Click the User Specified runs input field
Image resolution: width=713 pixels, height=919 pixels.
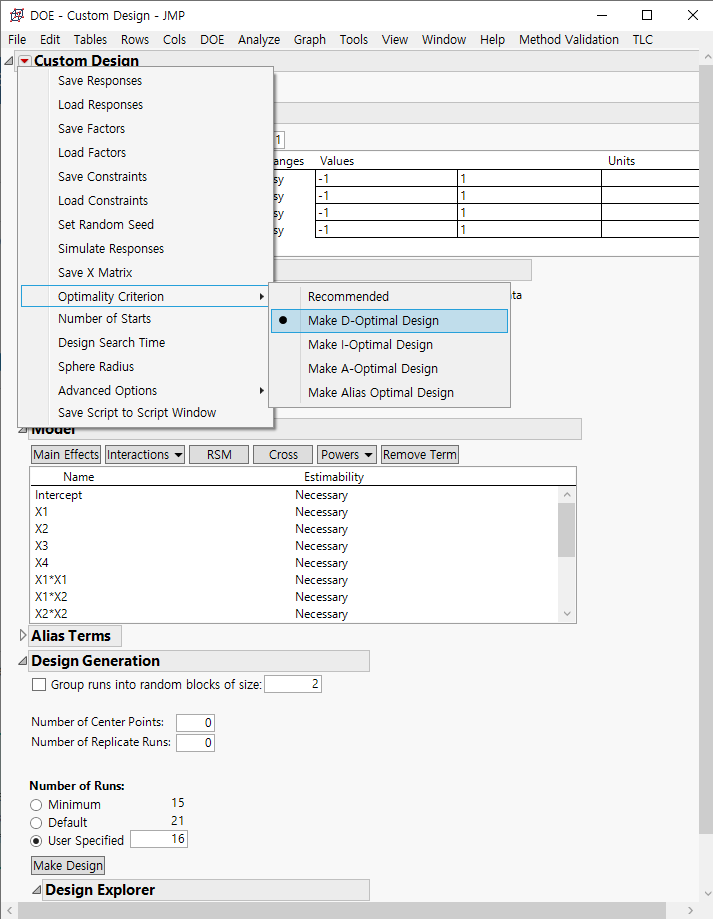[158, 840]
